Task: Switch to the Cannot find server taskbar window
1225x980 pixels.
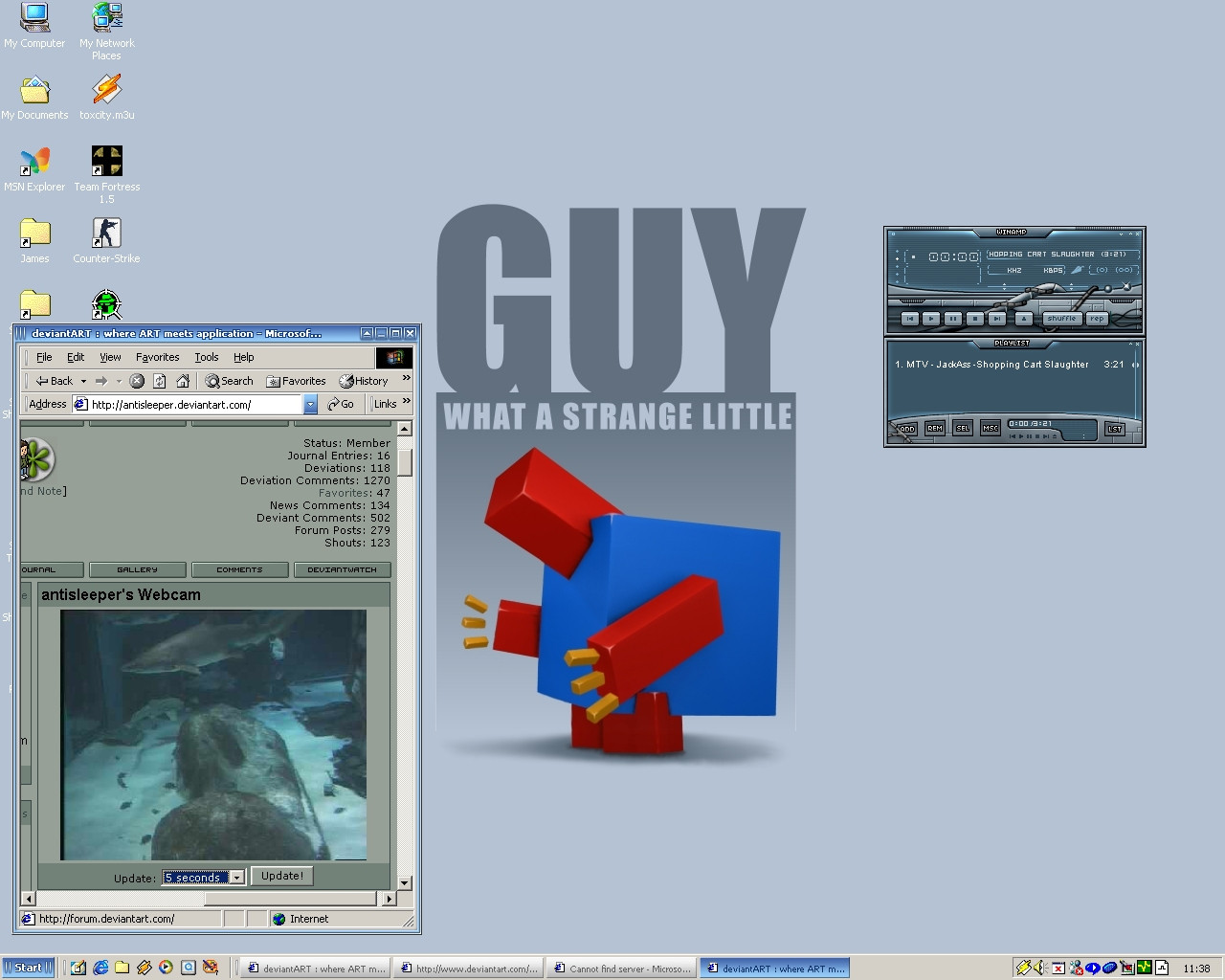Action: pyautogui.click(x=623, y=969)
